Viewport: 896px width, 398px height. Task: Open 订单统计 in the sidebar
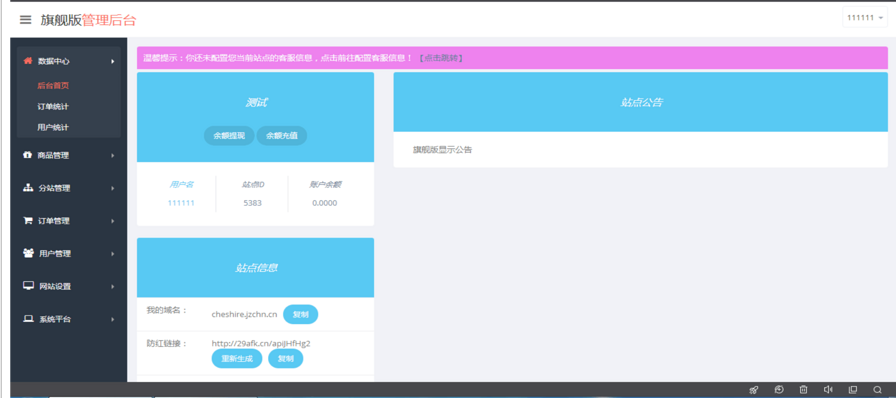[x=53, y=106]
